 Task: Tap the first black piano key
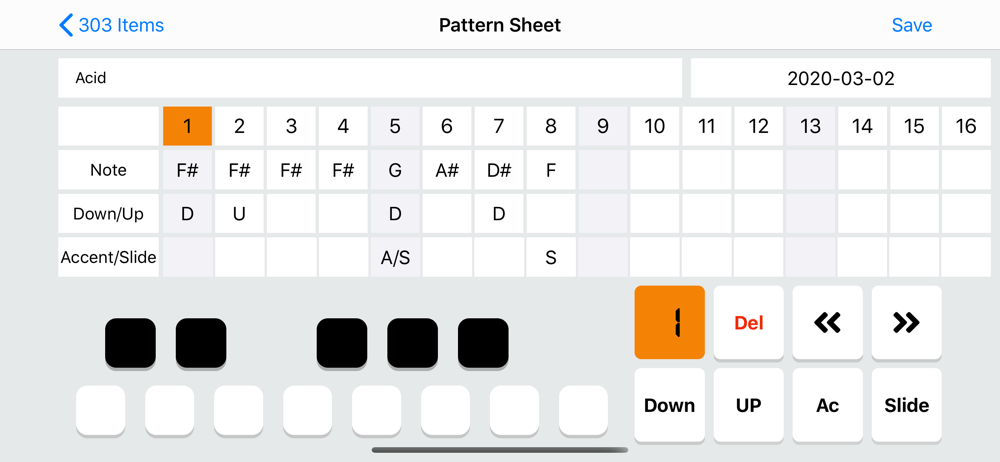pyautogui.click(x=131, y=343)
